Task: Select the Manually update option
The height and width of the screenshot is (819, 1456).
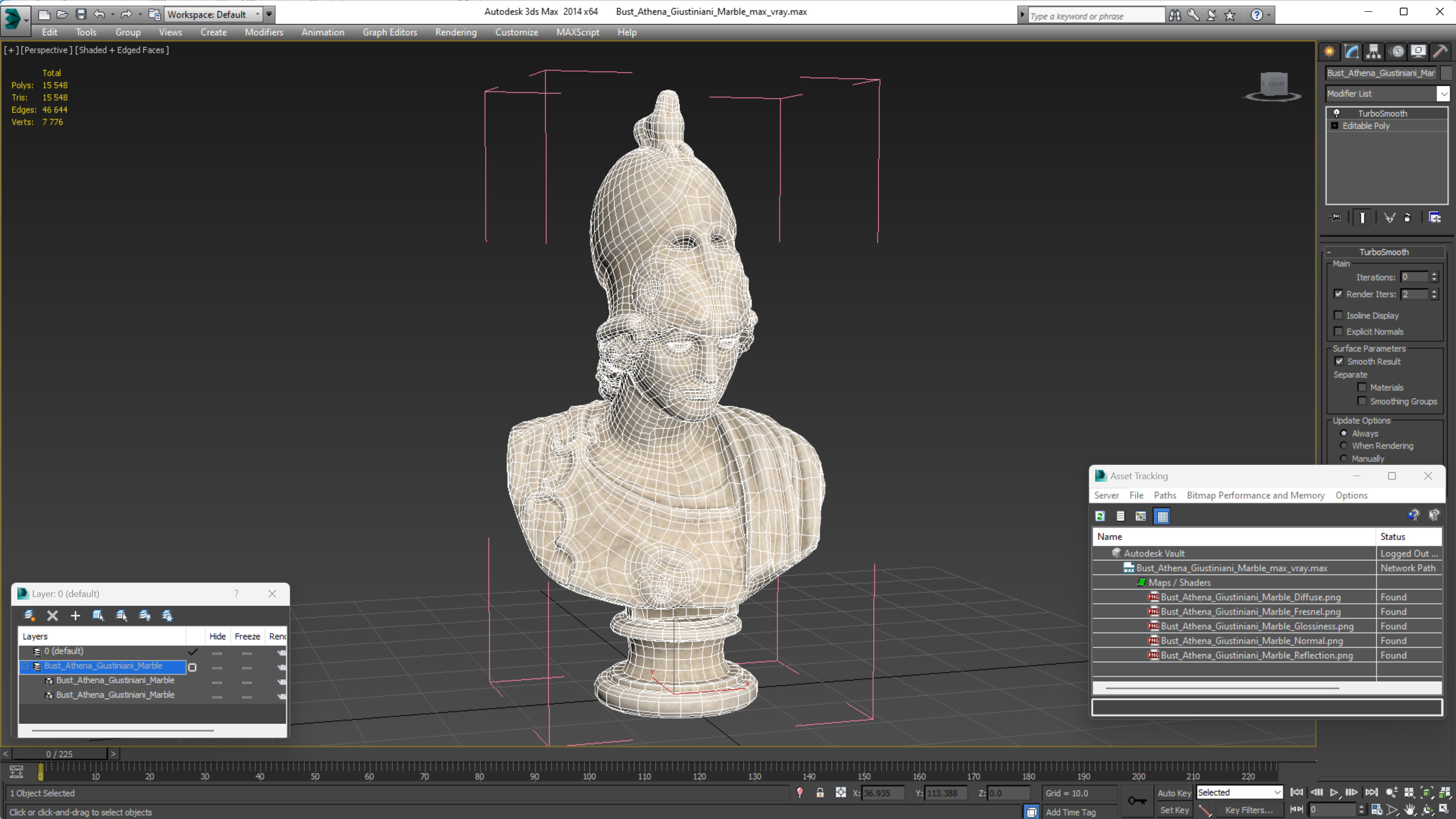Action: 1344,458
